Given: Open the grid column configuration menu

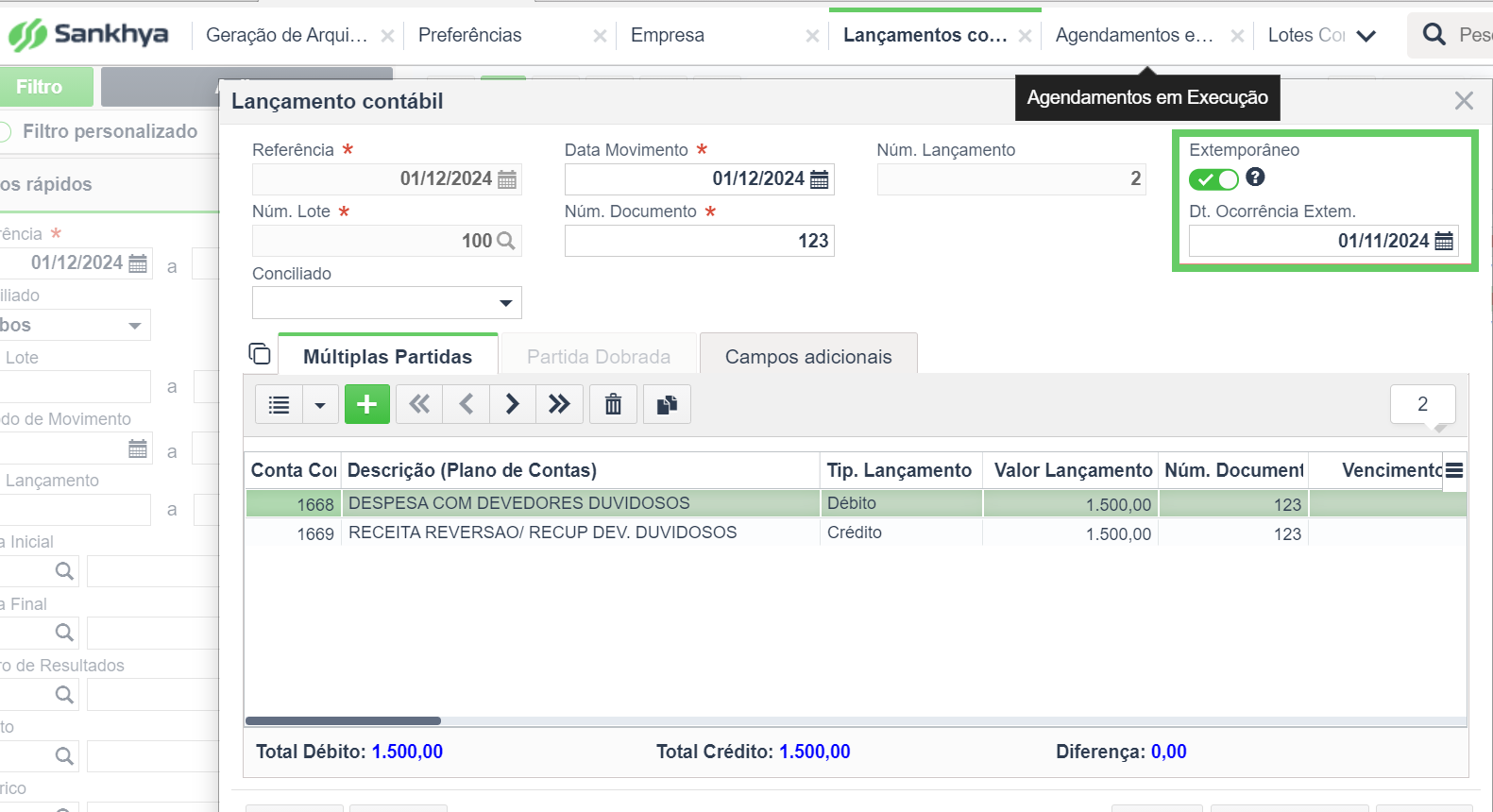Looking at the screenshot, I should point(1454,470).
